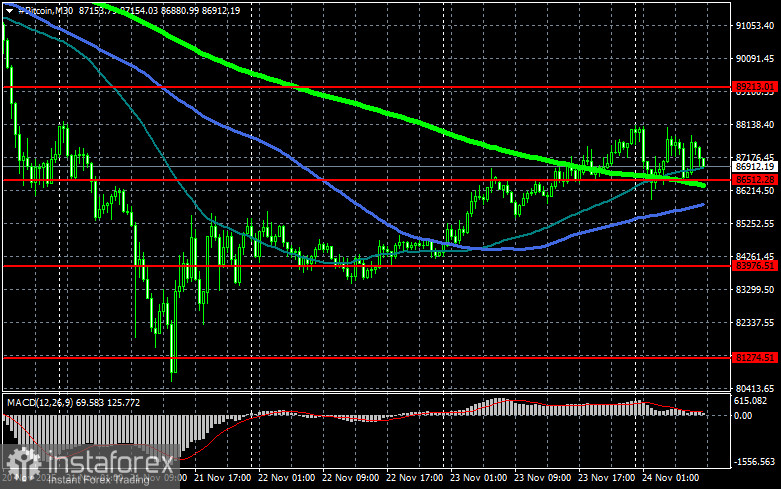The image size is (781, 489).
Task: Select time label 24 Nov 01:00
Action: 670,478
